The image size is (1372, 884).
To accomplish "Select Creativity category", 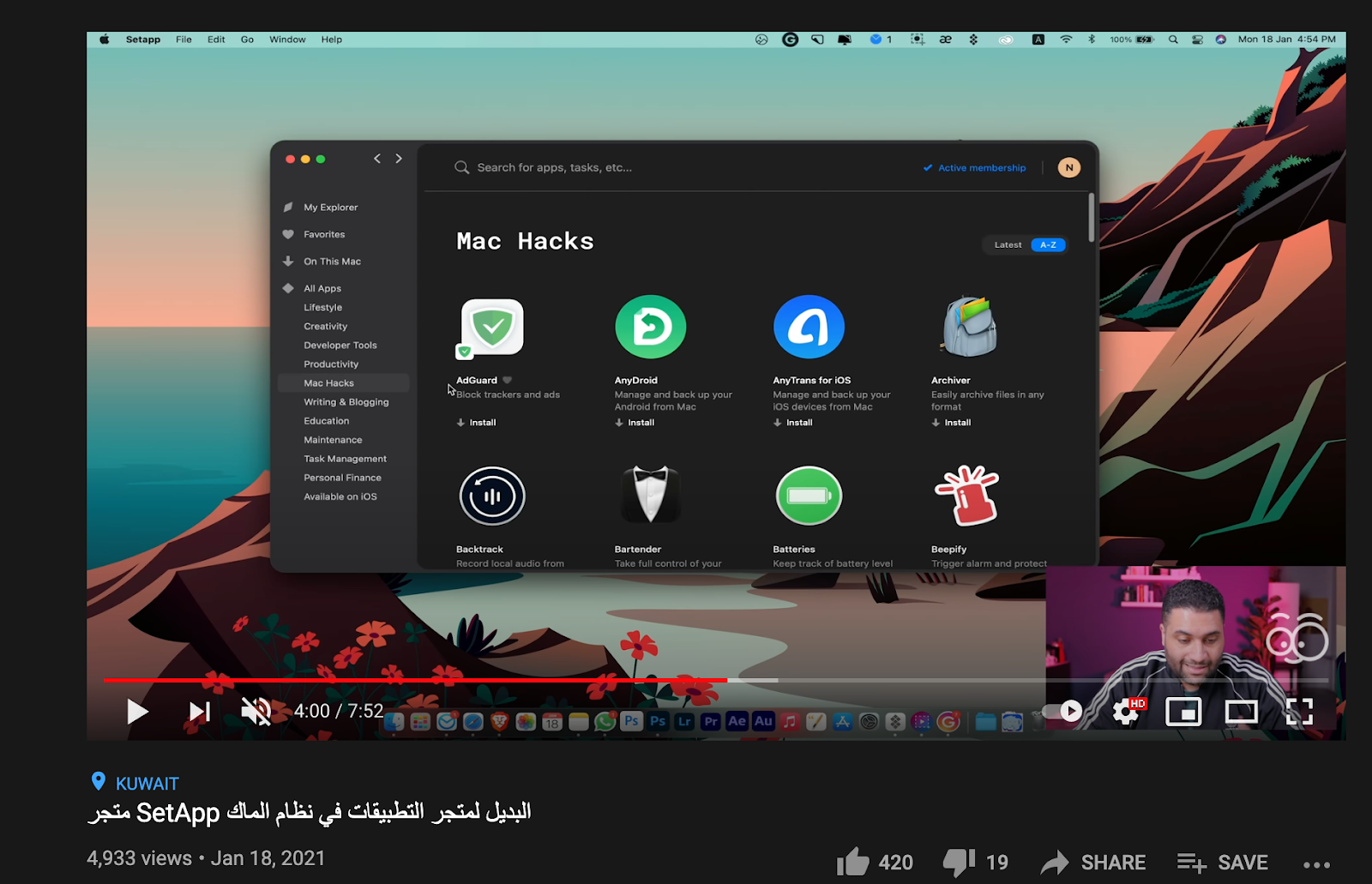I will [x=325, y=327].
